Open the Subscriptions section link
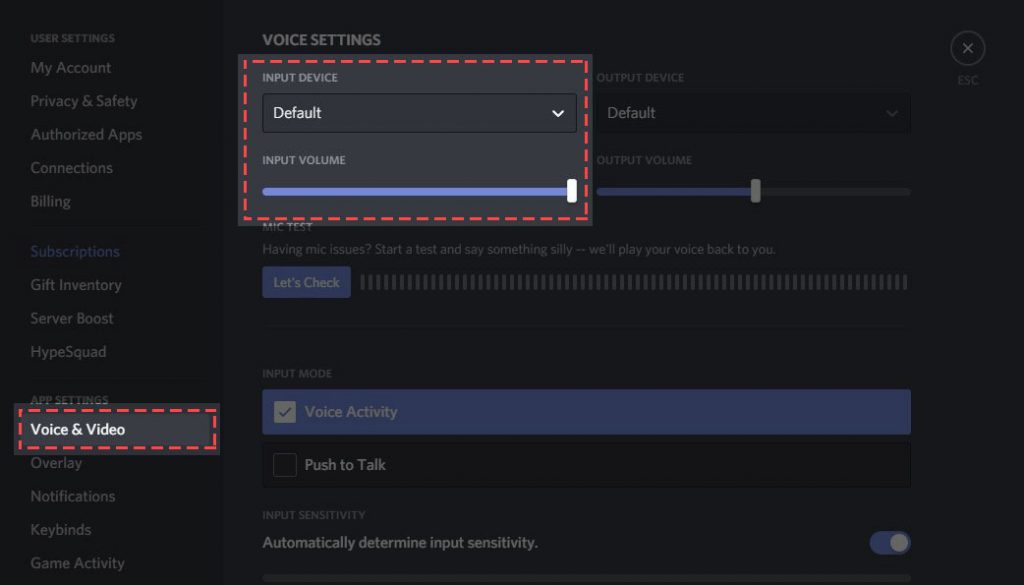This screenshot has width=1024, height=585. 75,252
